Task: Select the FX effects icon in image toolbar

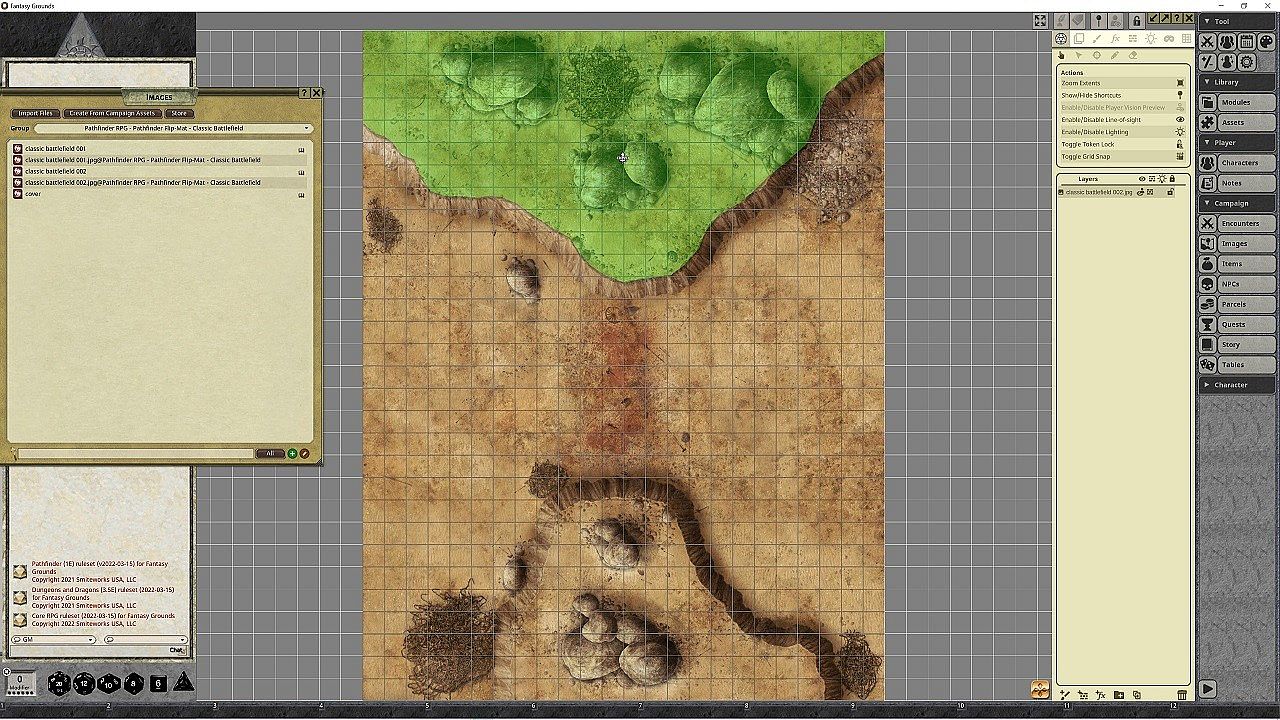Action: click(x=1115, y=39)
